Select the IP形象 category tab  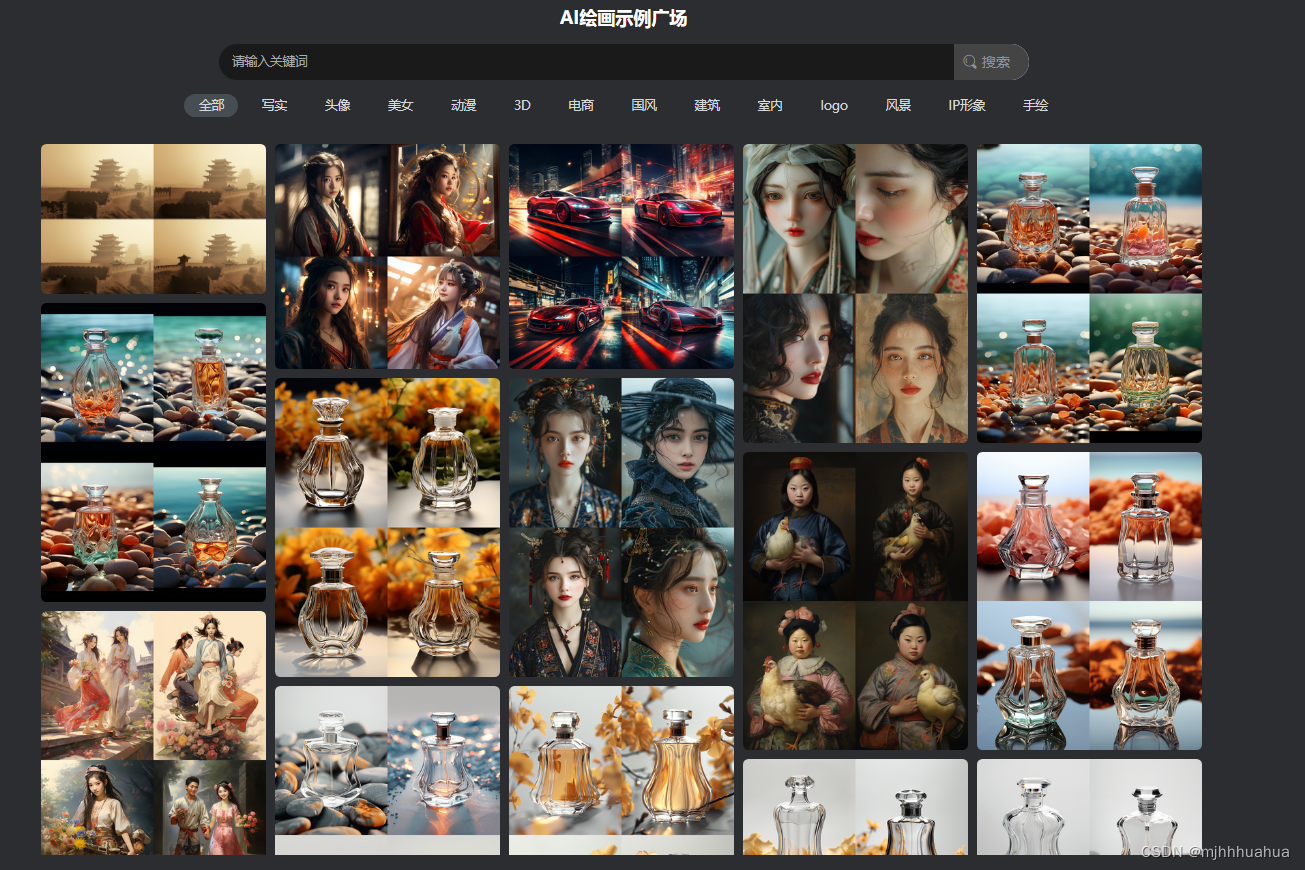(x=967, y=105)
